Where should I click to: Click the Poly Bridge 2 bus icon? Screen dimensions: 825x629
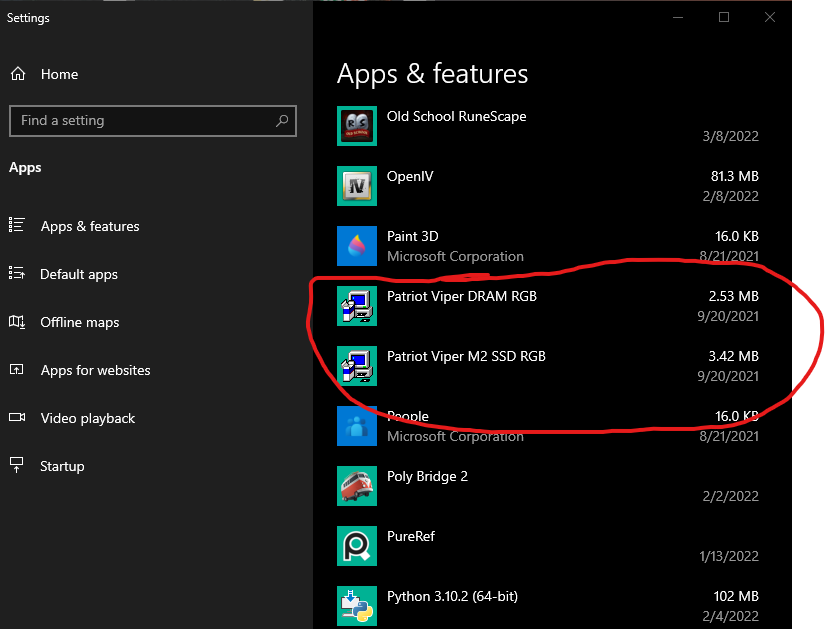[x=357, y=486]
